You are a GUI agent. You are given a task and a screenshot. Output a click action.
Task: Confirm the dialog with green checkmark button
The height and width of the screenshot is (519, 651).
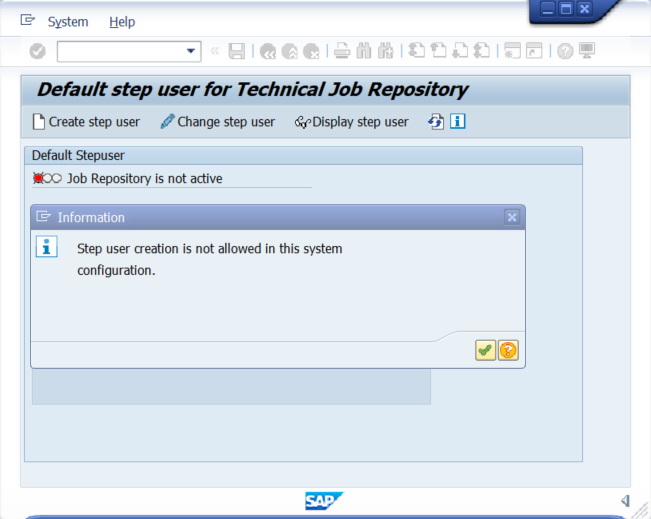(485, 350)
